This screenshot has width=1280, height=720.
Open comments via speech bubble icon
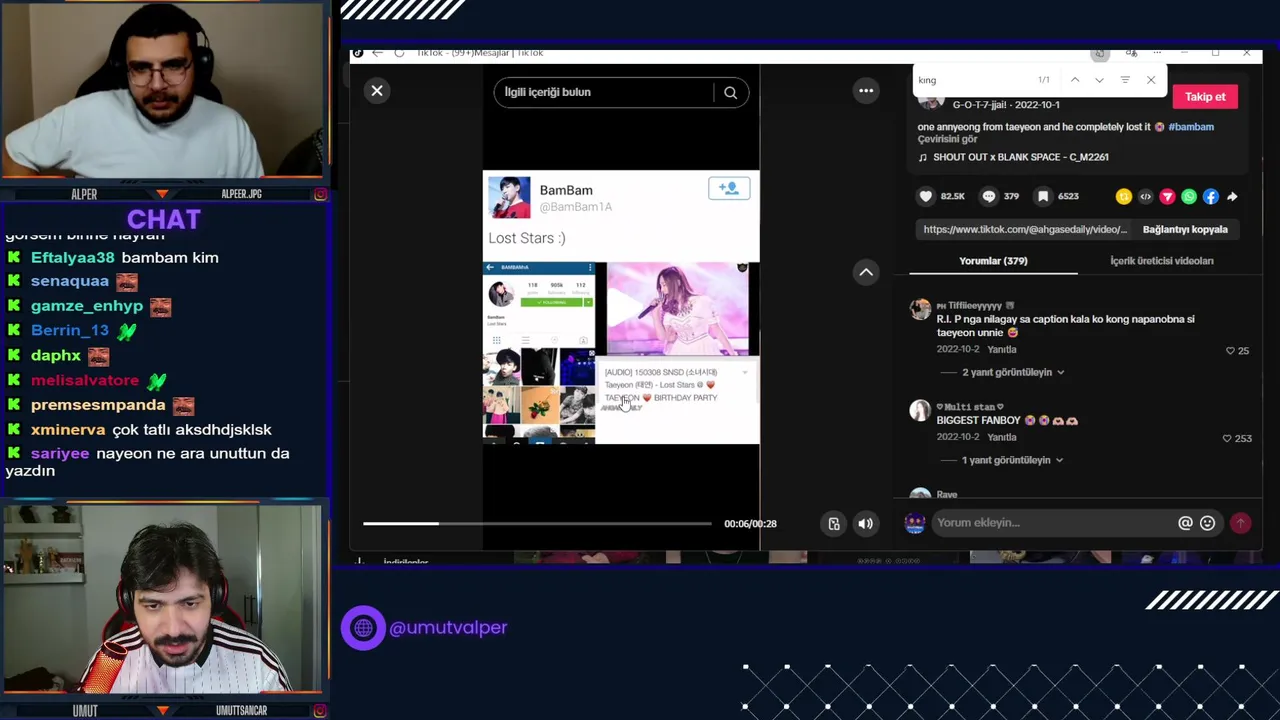point(989,196)
